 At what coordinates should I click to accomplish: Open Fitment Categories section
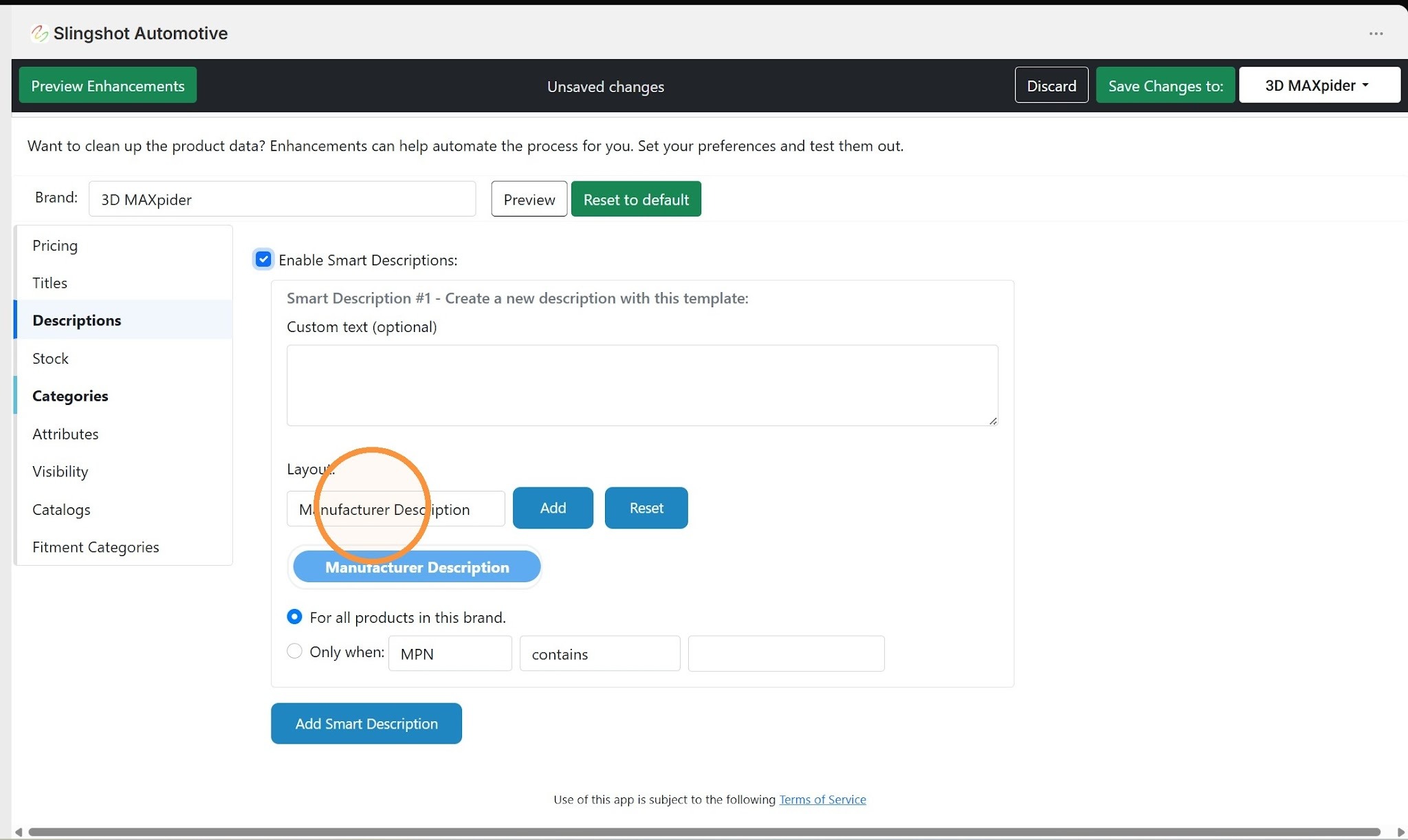124,547
